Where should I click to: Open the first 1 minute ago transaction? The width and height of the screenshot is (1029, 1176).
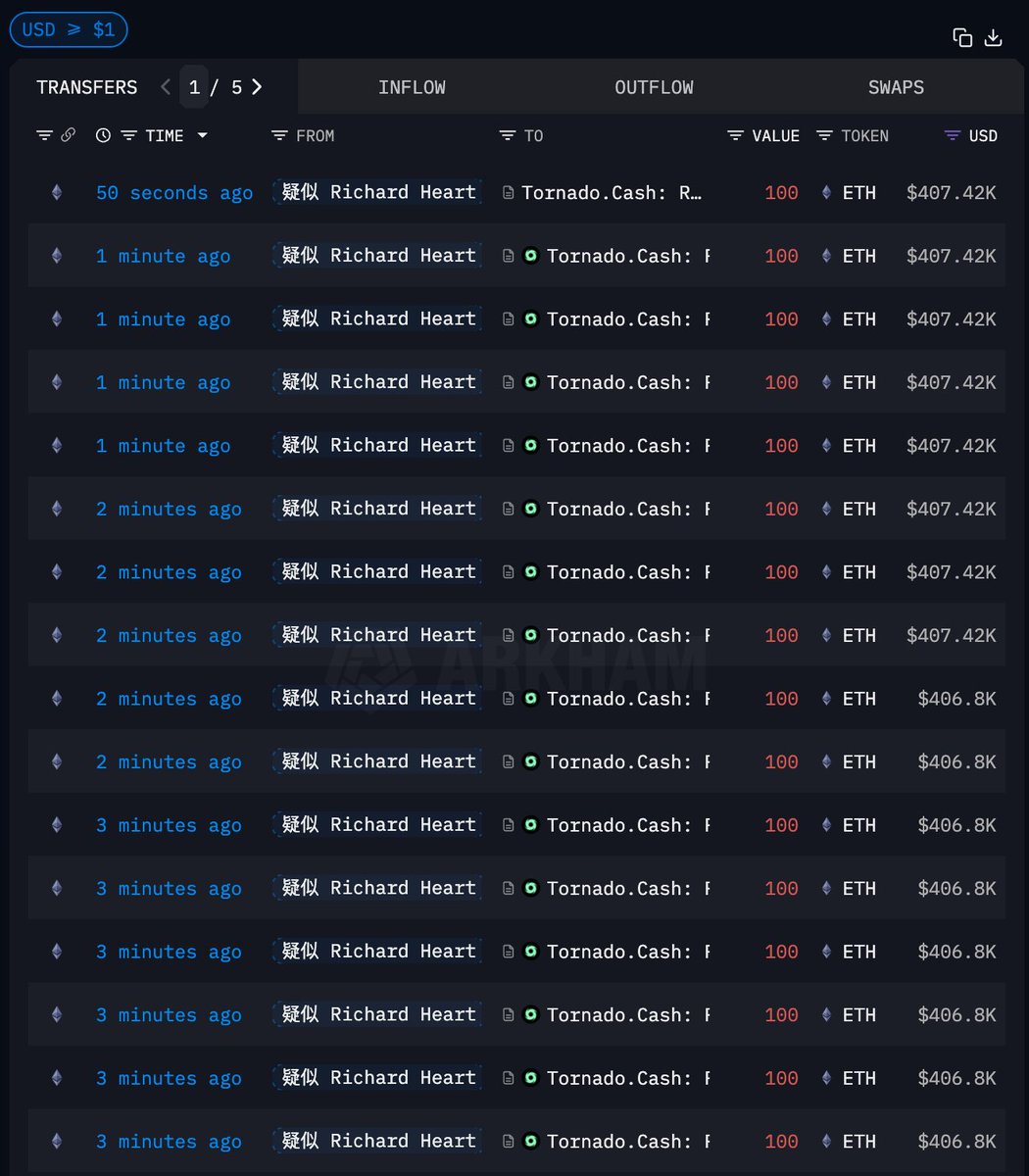pos(164,256)
